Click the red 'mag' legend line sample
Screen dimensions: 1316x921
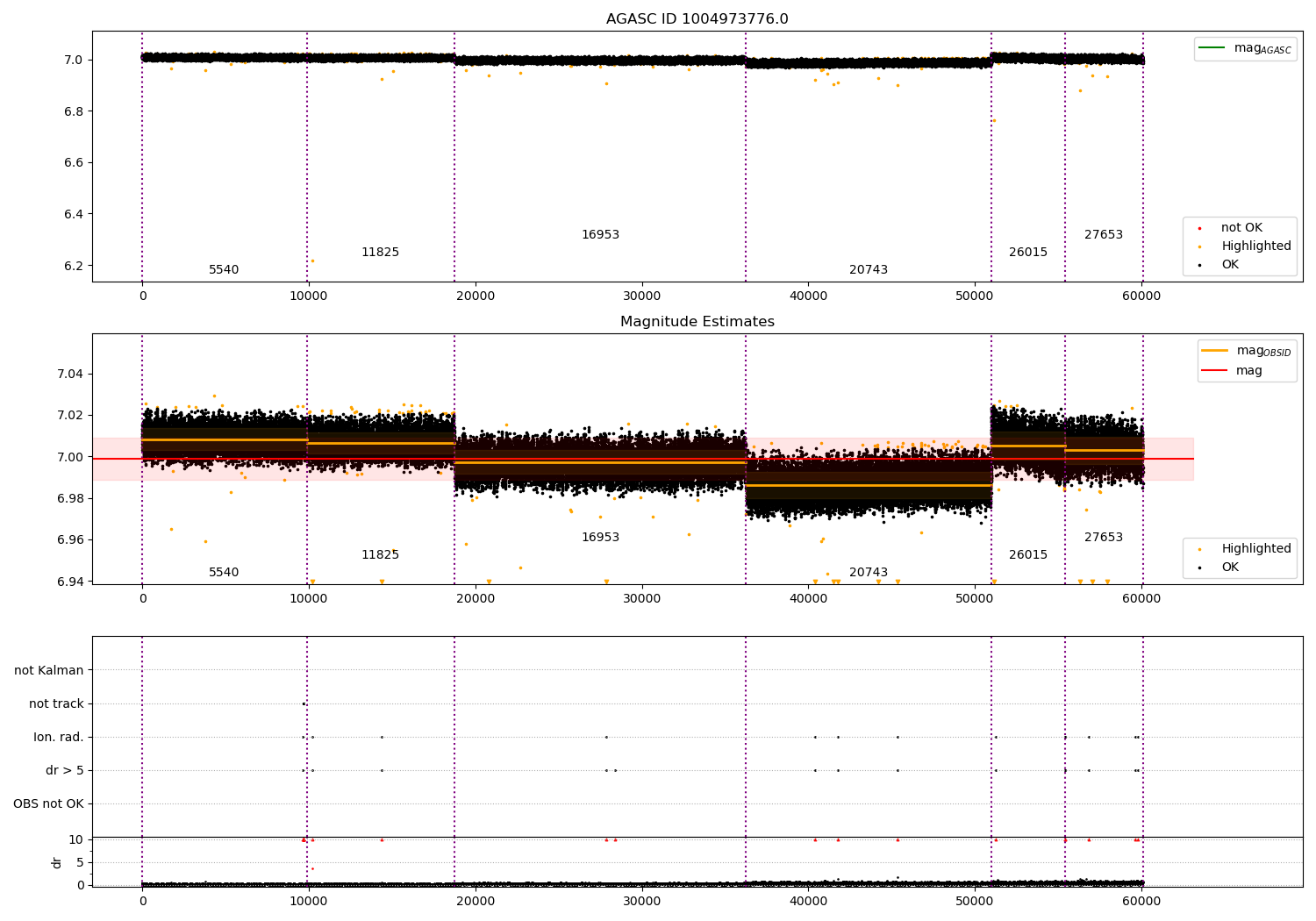1215,370
